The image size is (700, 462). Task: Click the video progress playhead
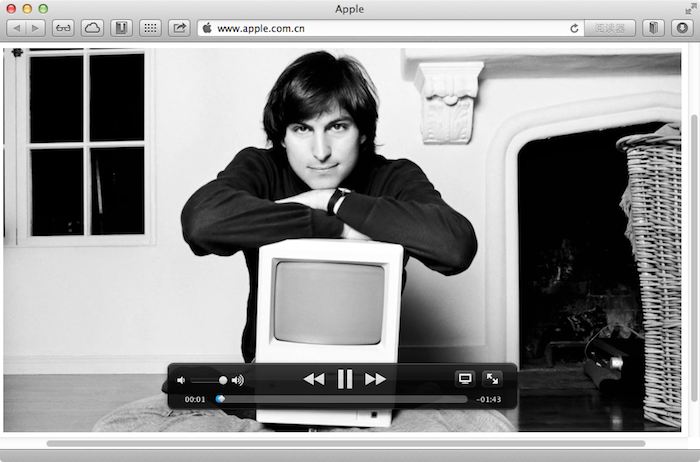pos(220,399)
